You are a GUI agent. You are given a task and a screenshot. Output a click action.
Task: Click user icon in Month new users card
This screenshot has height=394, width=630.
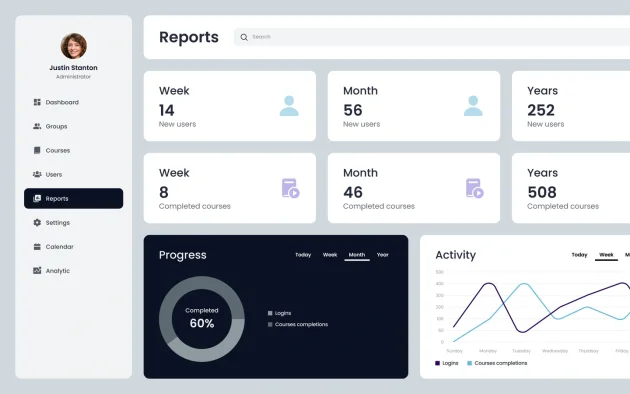(473, 106)
